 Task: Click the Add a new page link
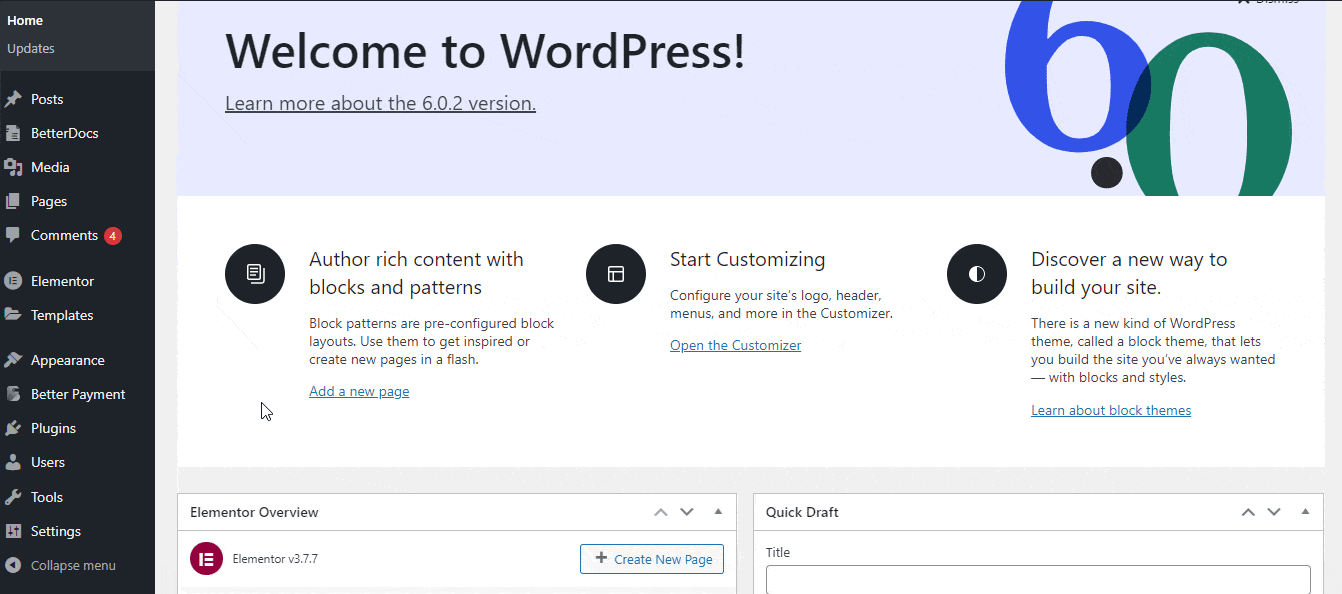(x=359, y=391)
